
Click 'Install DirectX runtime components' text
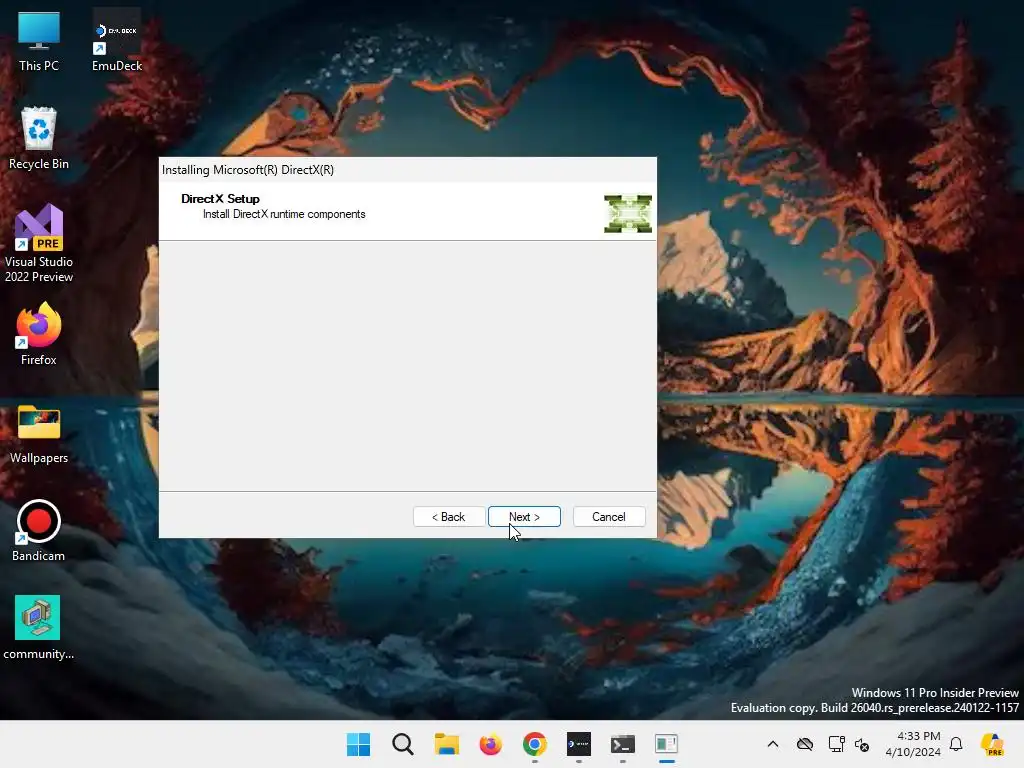tap(284, 214)
